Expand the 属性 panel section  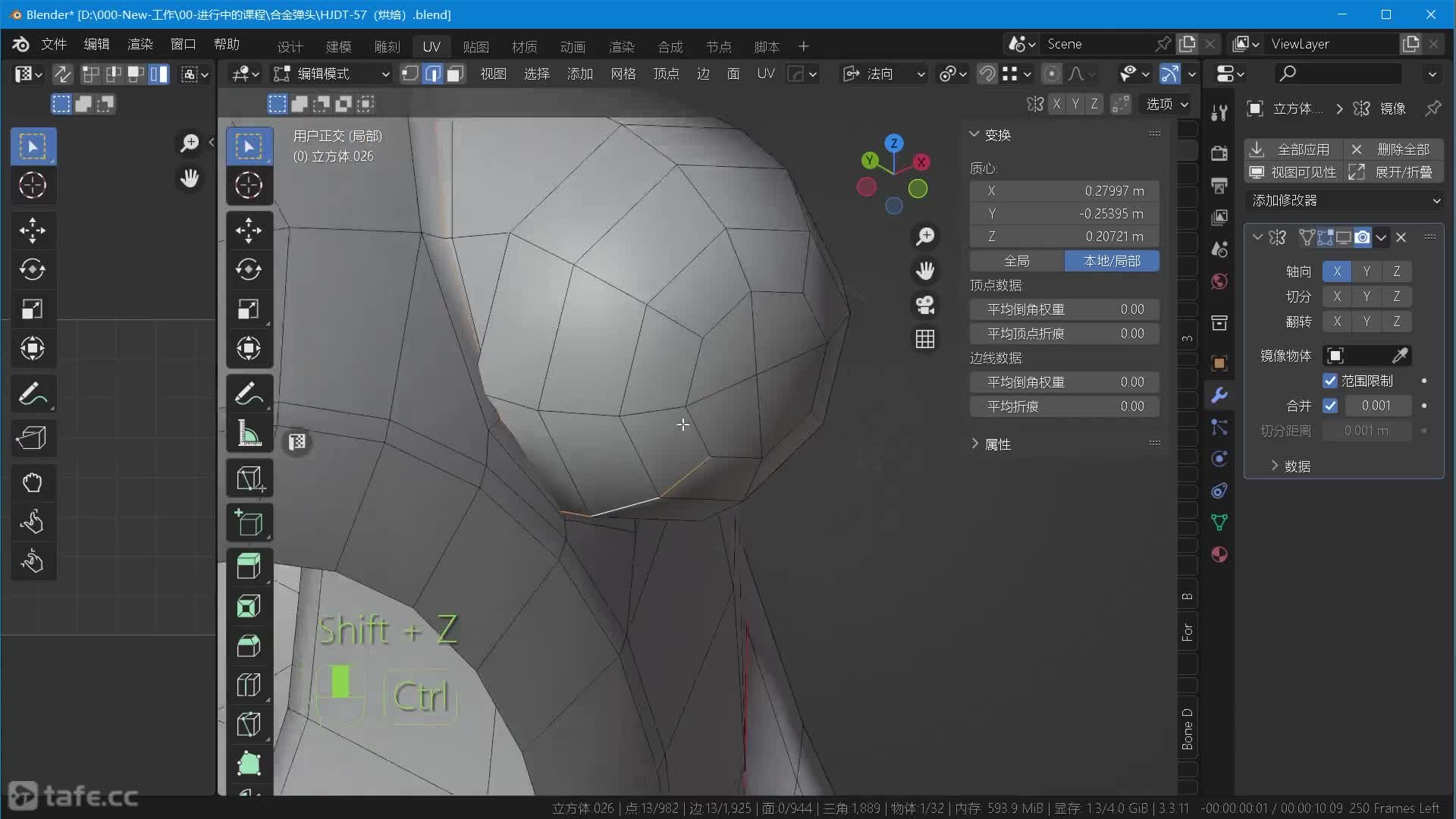coord(997,444)
